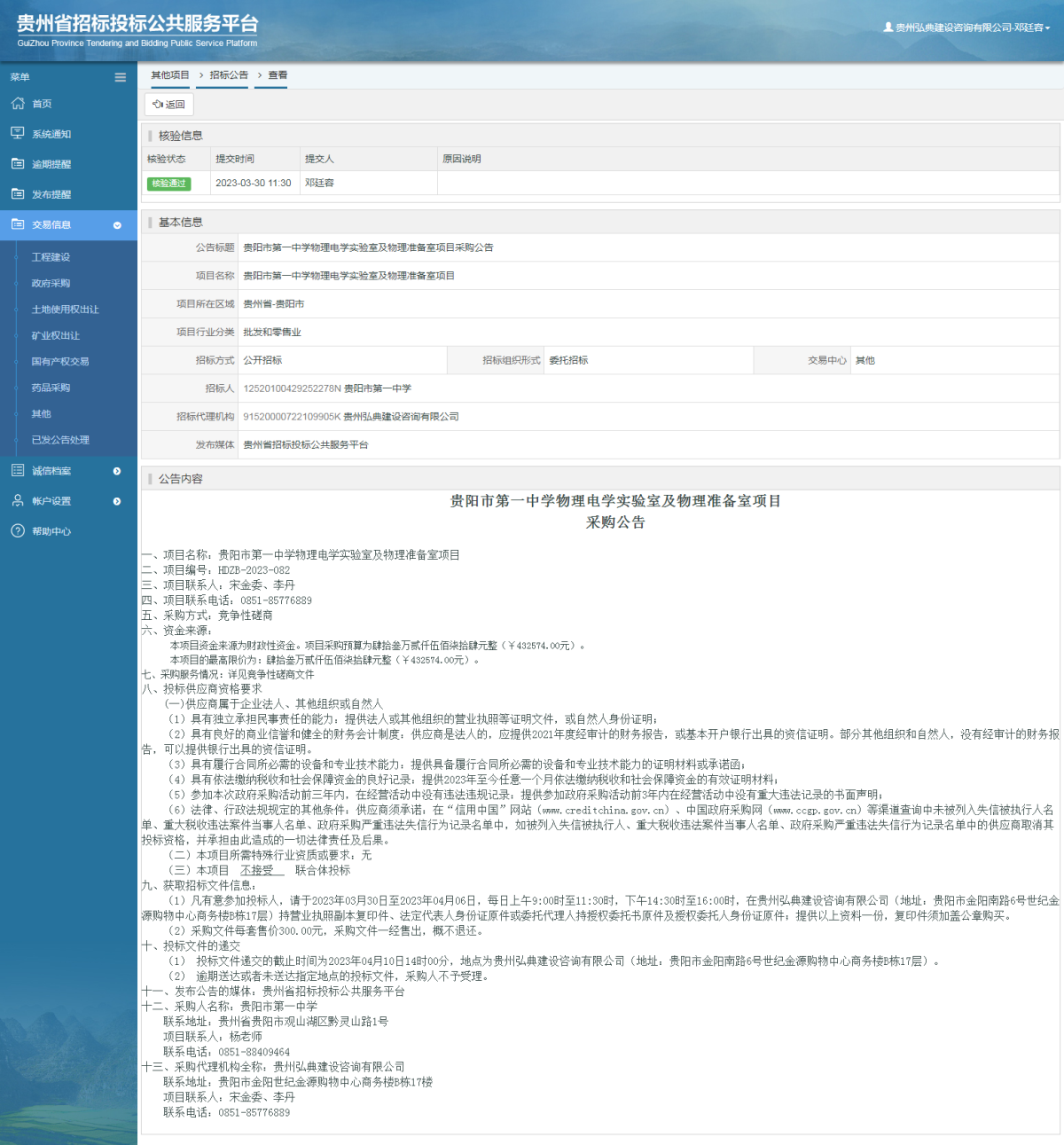Click the monitor icon beside 系统通知
Viewport: 1064px width, 1145px height.
(18, 133)
